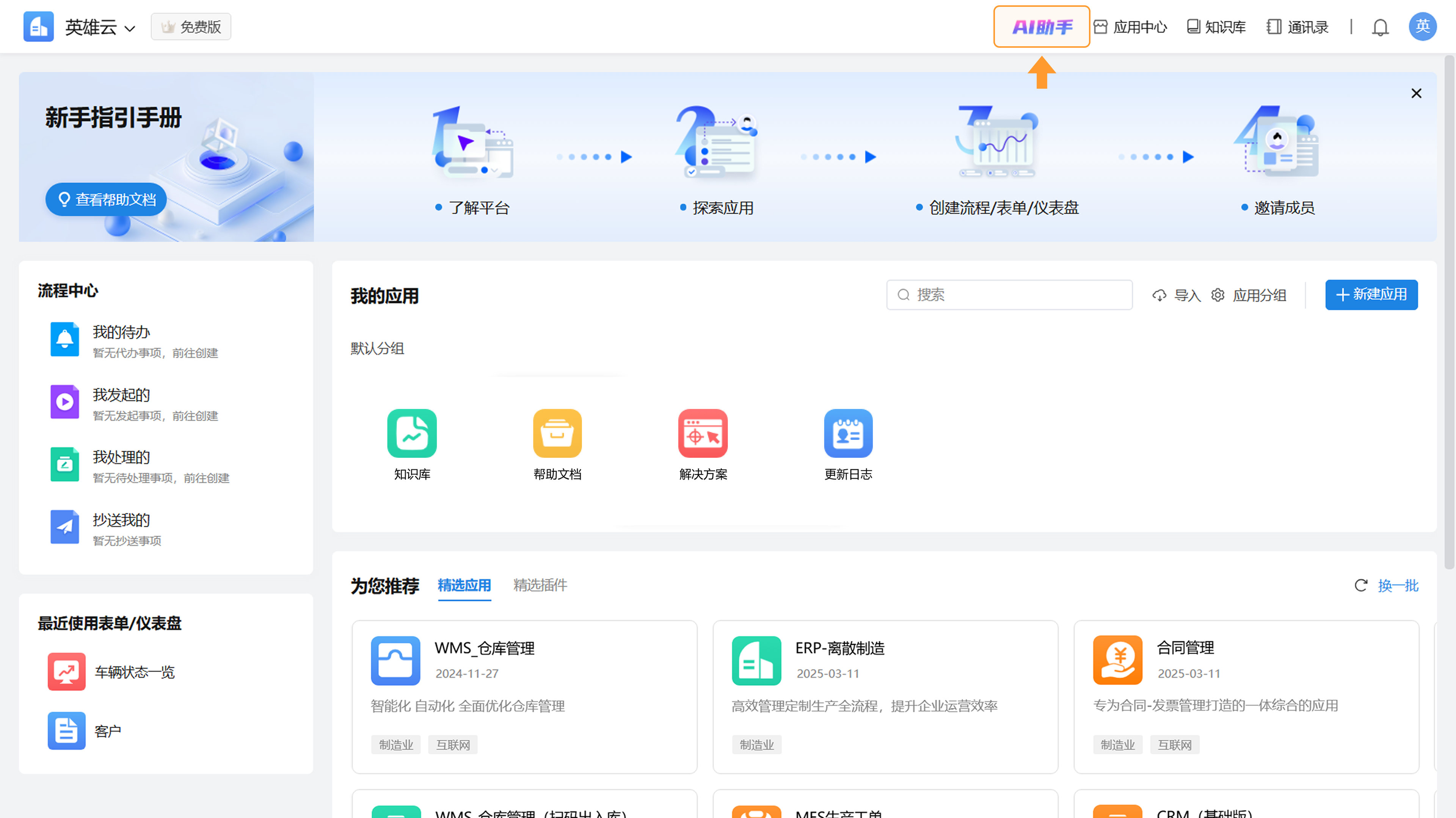Expand the 英雄云 workspace dropdown
The width and height of the screenshot is (1456, 818).
(129, 28)
